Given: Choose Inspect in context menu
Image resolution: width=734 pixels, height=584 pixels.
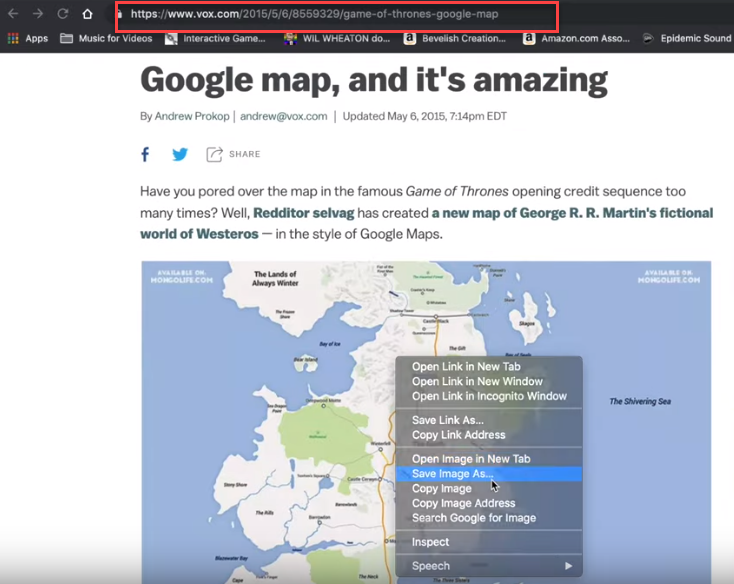Looking at the screenshot, I should [x=489, y=542].
